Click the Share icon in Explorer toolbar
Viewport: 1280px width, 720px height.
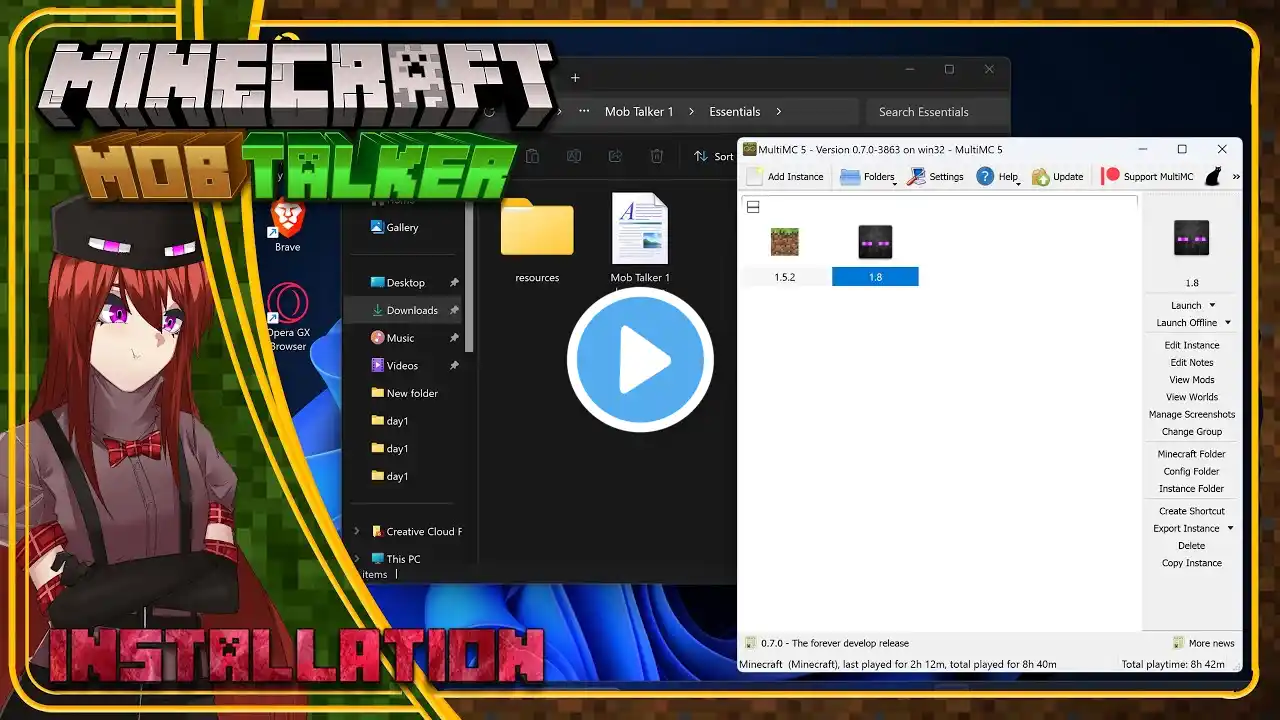615,156
